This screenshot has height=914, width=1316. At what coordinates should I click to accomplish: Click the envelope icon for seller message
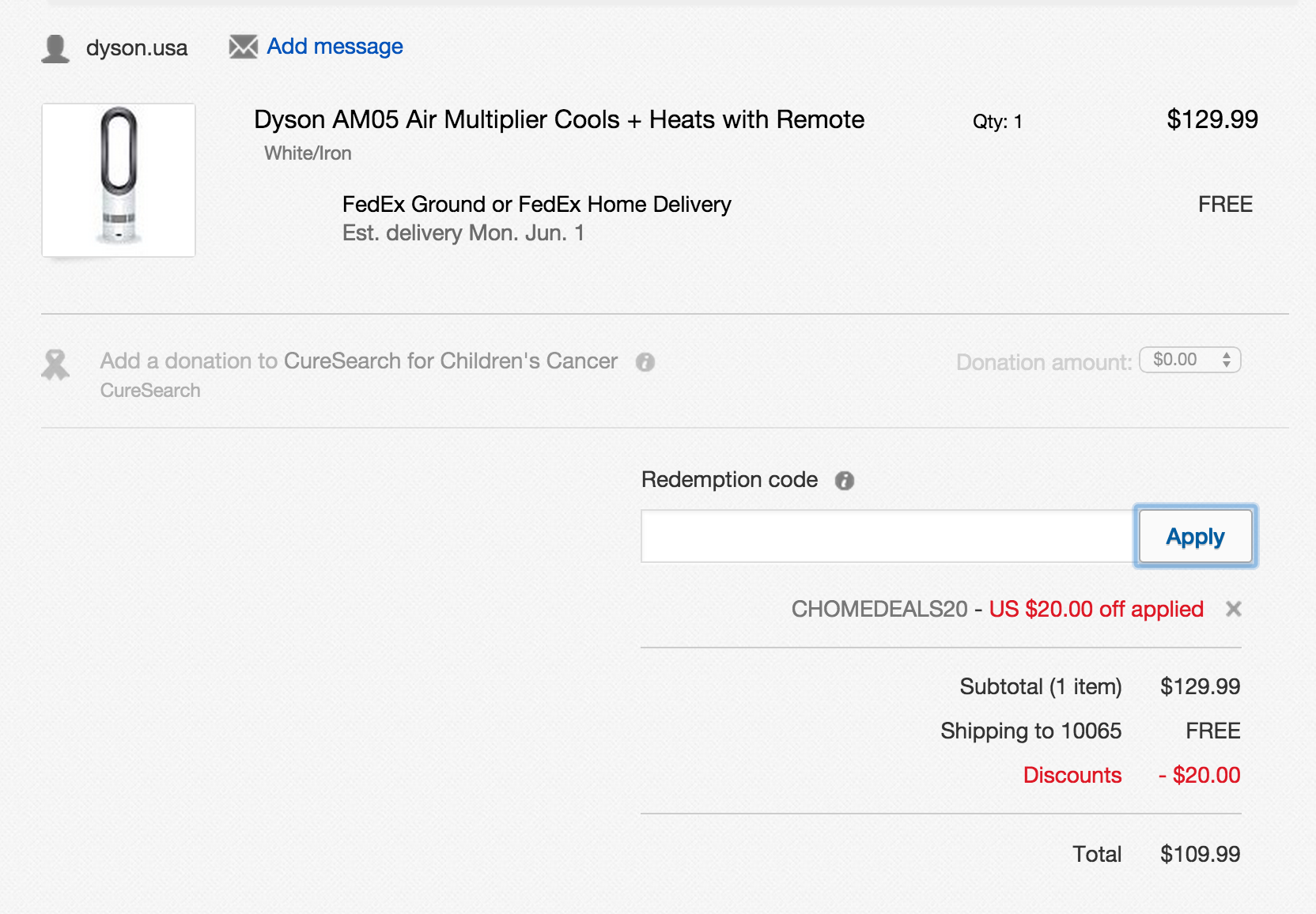click(x=243, y=47)
